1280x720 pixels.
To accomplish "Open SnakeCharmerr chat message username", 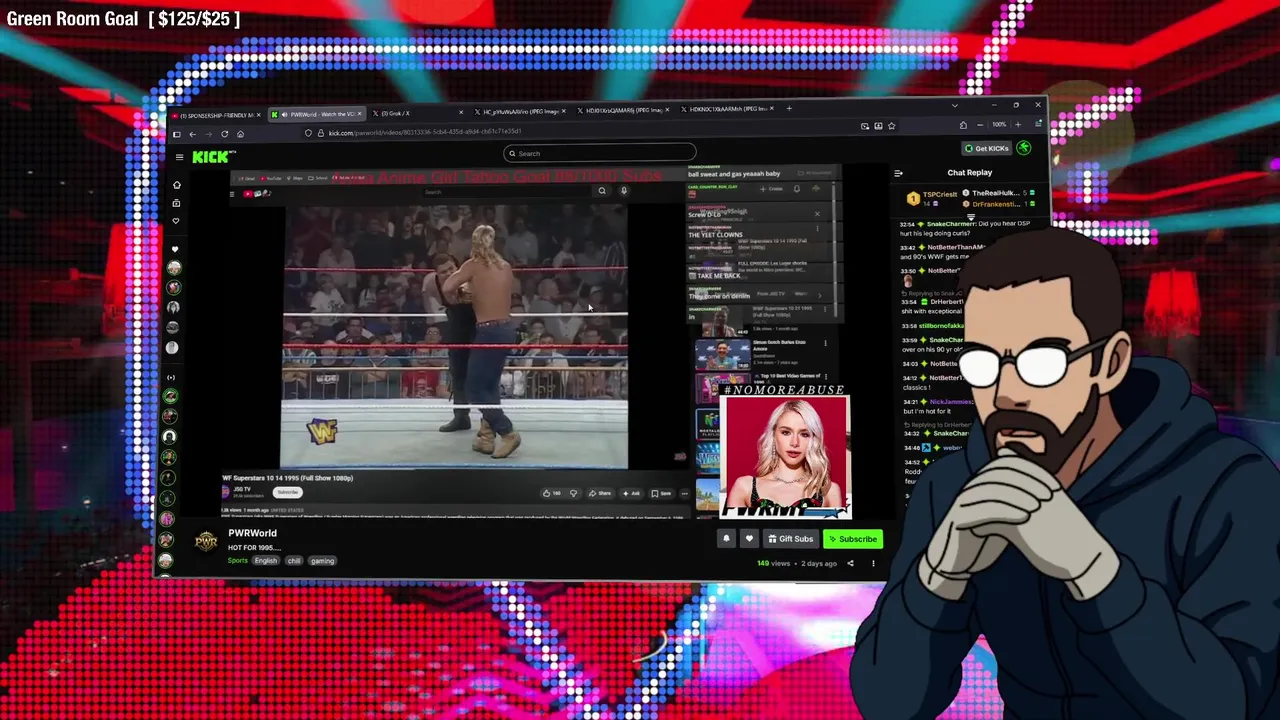I will coord(951,224).
